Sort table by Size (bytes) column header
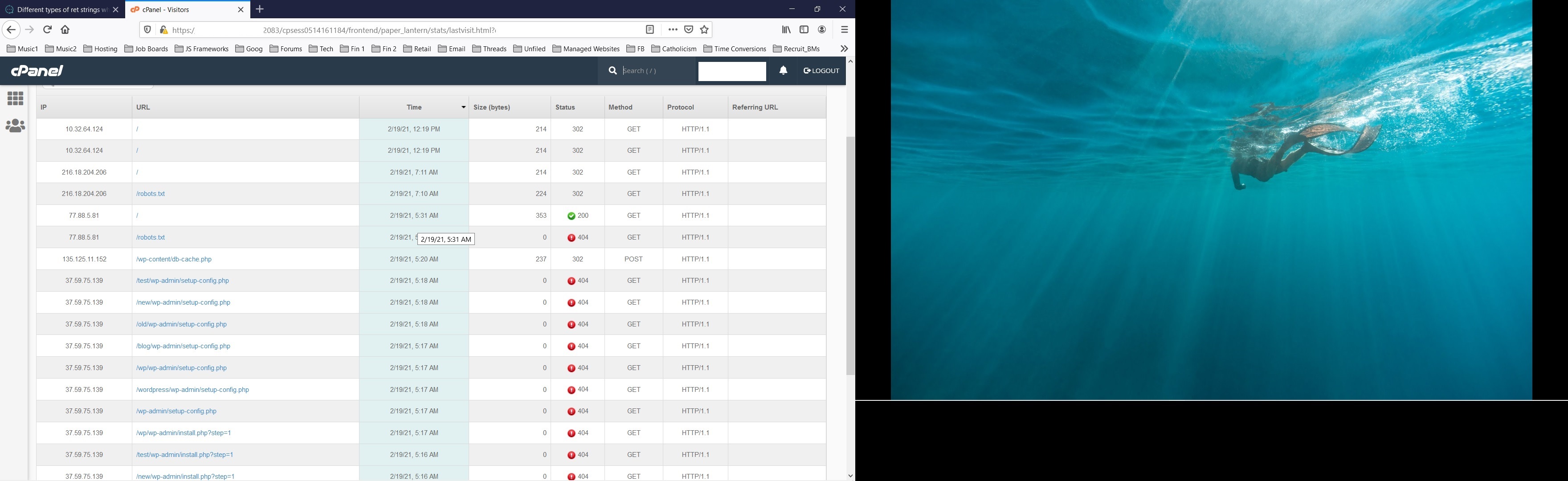The image size is (1568, 481). (510, 107)
